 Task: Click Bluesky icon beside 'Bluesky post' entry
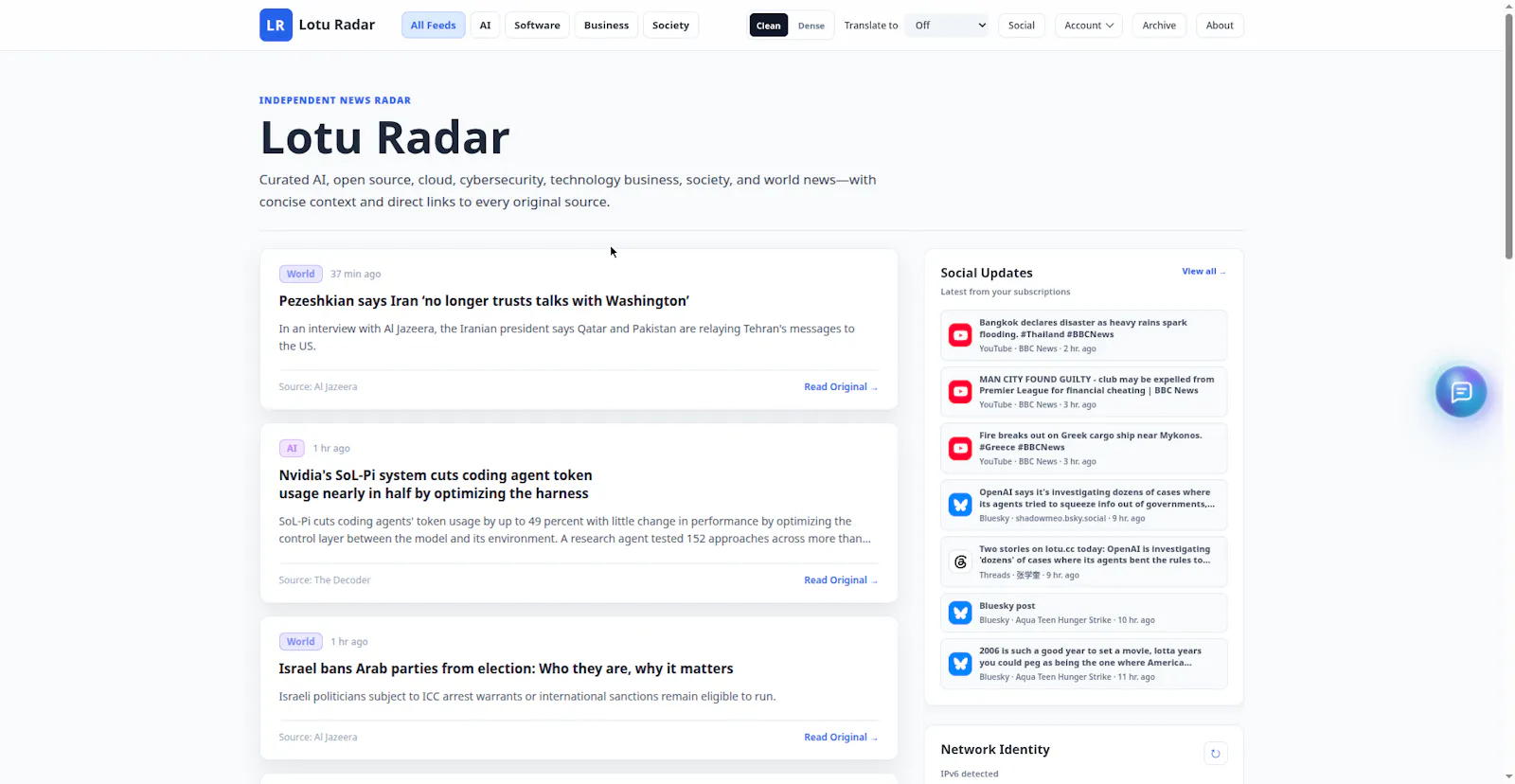tap(960, 614)
